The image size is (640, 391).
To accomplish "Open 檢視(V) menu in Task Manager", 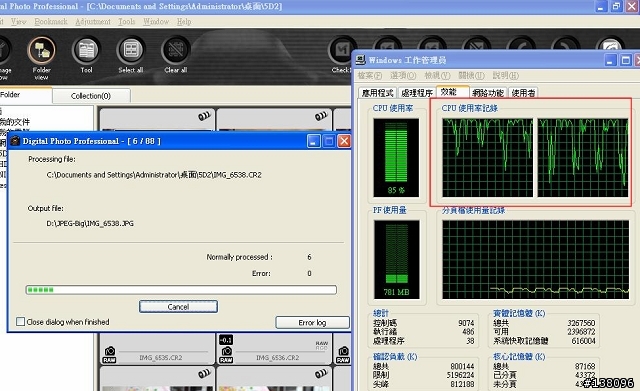I will [437, 76].
